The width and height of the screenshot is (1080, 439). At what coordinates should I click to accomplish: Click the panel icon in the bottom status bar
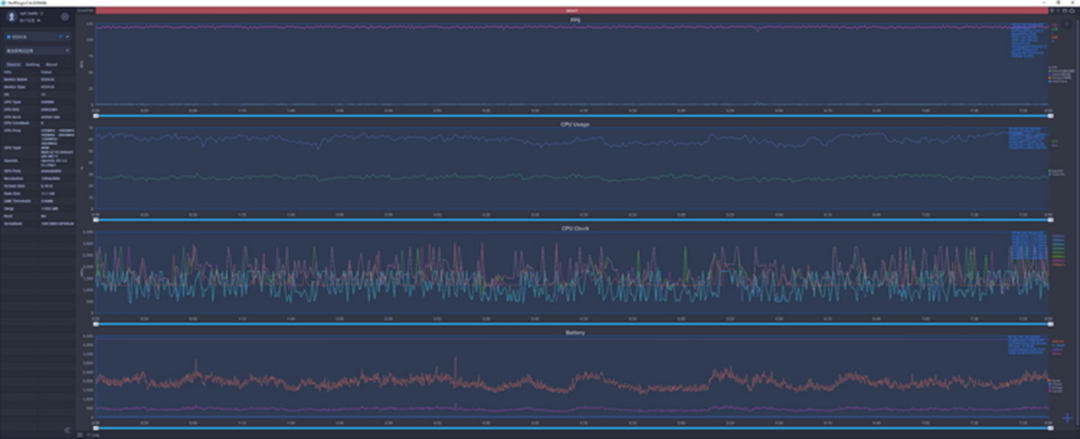pos(80,435)
